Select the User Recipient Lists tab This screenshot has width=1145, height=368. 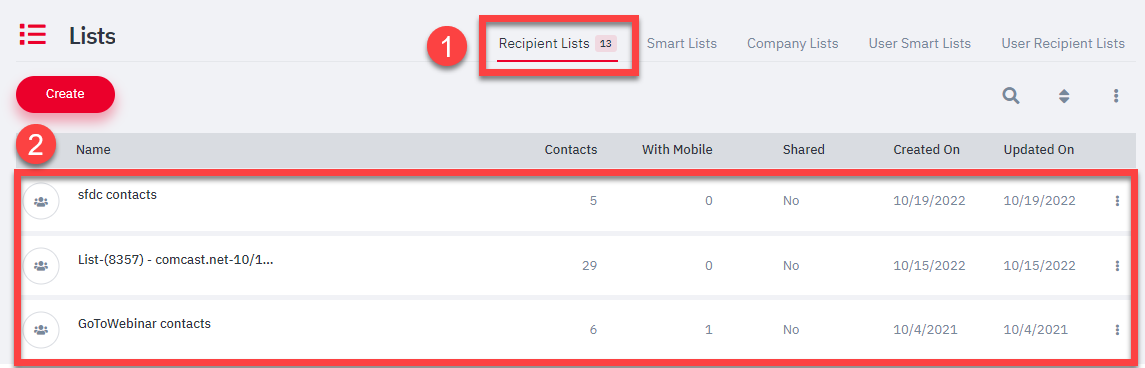pyautogui.click(x=1062, y=44)
